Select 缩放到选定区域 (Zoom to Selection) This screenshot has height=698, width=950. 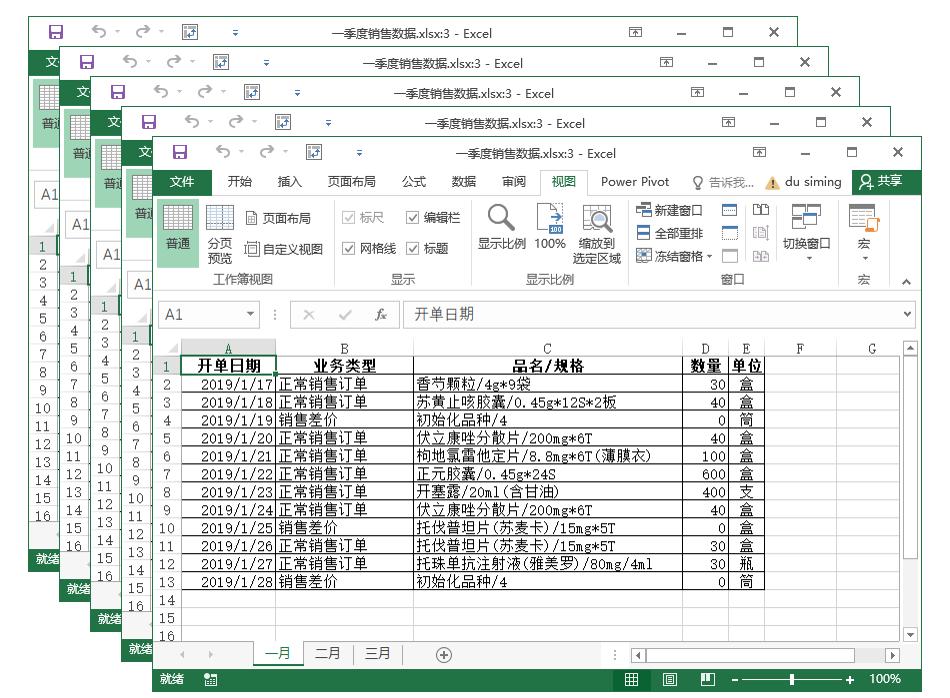597,230
